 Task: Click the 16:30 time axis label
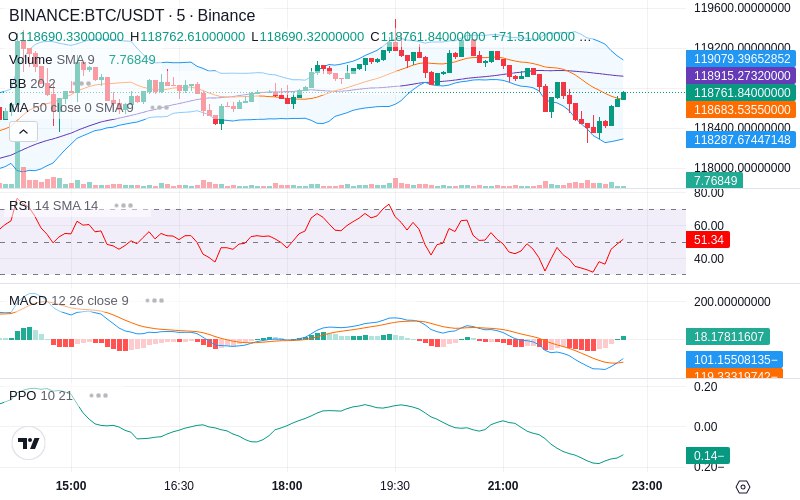pos(179,486)
